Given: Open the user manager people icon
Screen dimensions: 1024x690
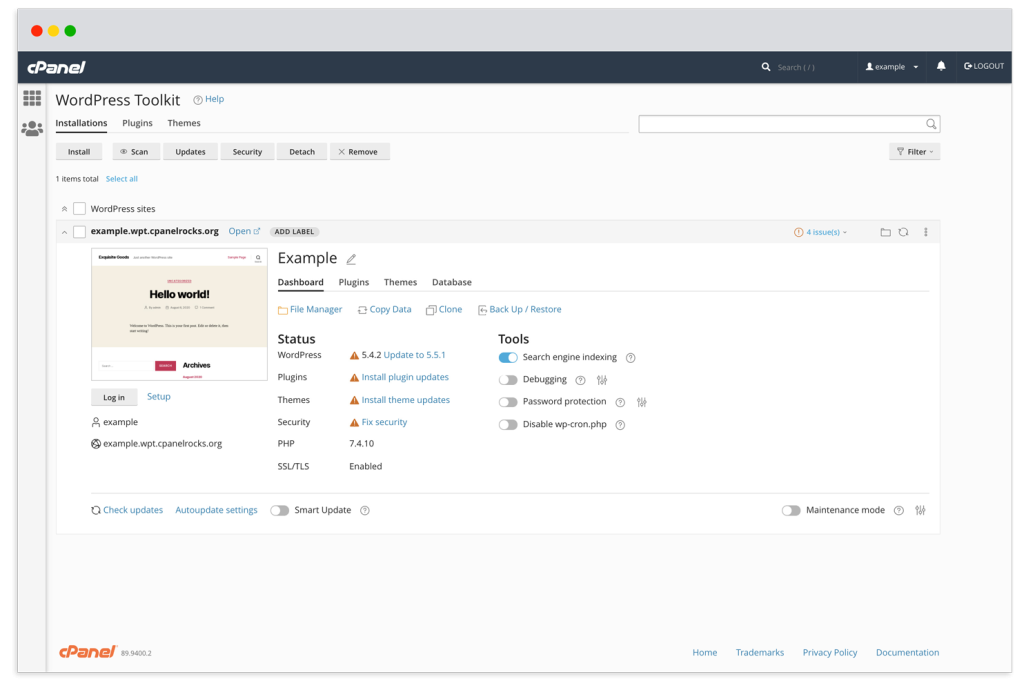Looking at the screenshot, I should click(32, 129).
